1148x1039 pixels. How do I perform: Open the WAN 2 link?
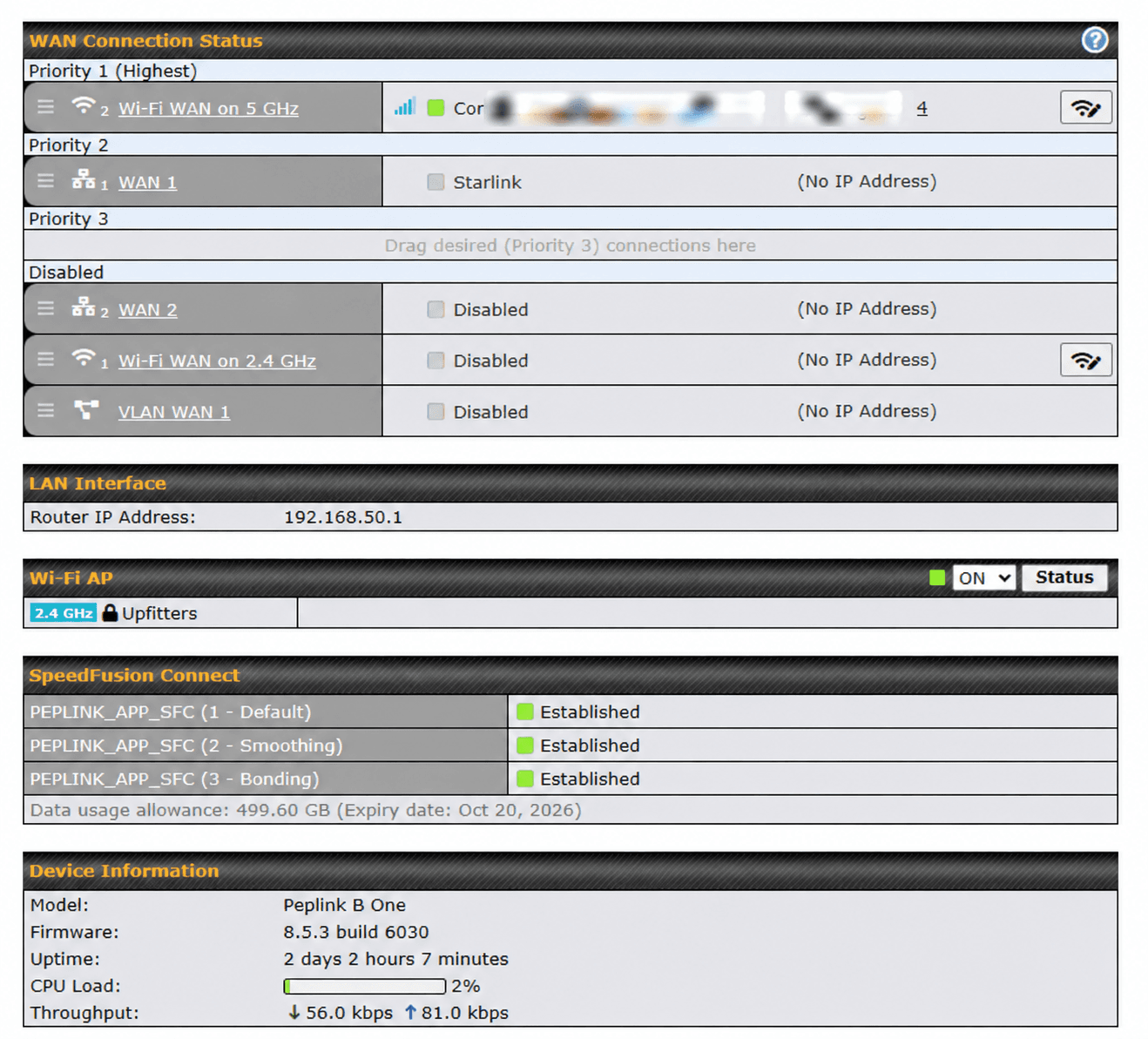tap(147, 309)
